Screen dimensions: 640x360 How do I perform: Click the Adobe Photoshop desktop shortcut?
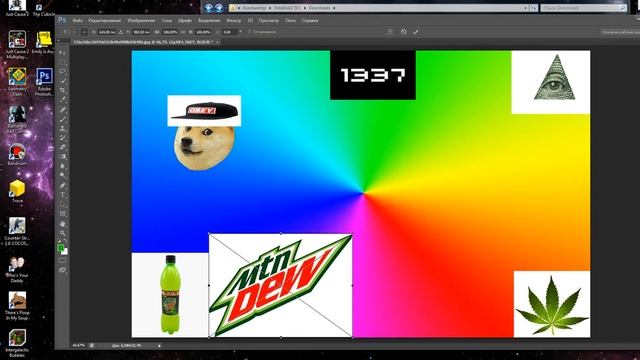[44, 82]
